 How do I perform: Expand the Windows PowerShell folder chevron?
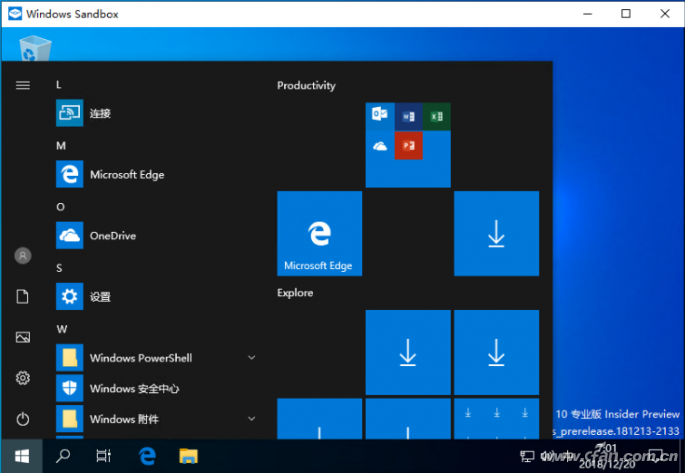click(x=252, y=358)
